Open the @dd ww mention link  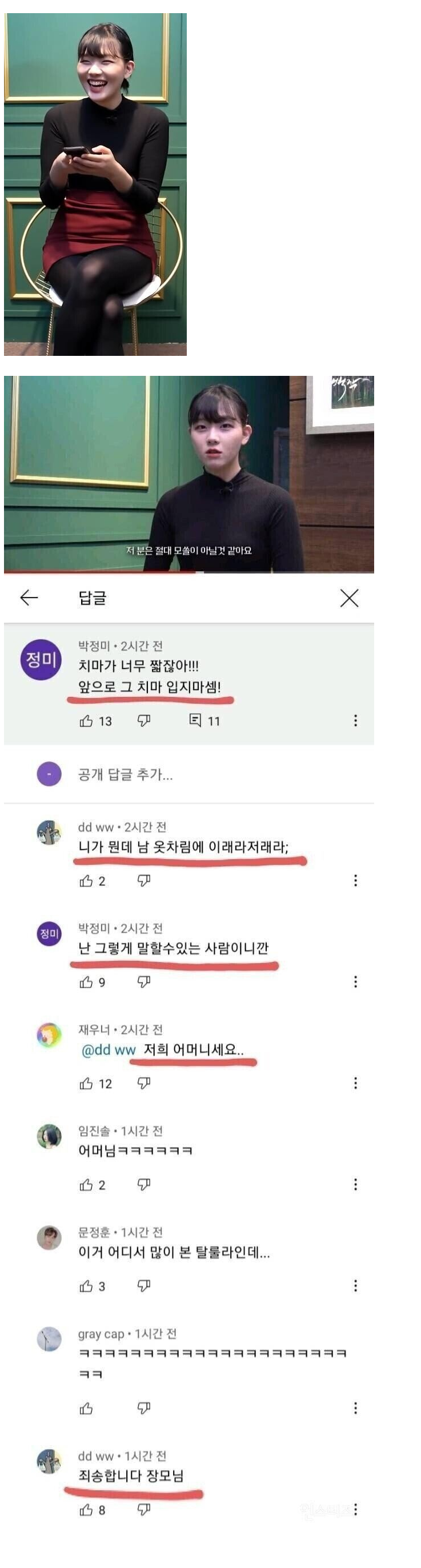tap(109, 1049)
